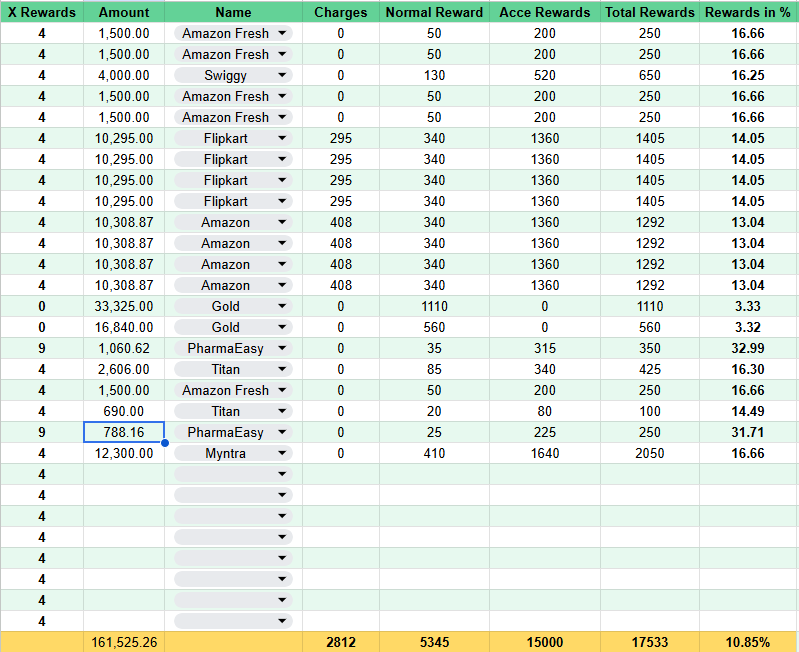Expand Gold dropdown in the 16,840.00 row
This screenshot has width=799, height=652.
pyautogui.click(x=282, y=327)
